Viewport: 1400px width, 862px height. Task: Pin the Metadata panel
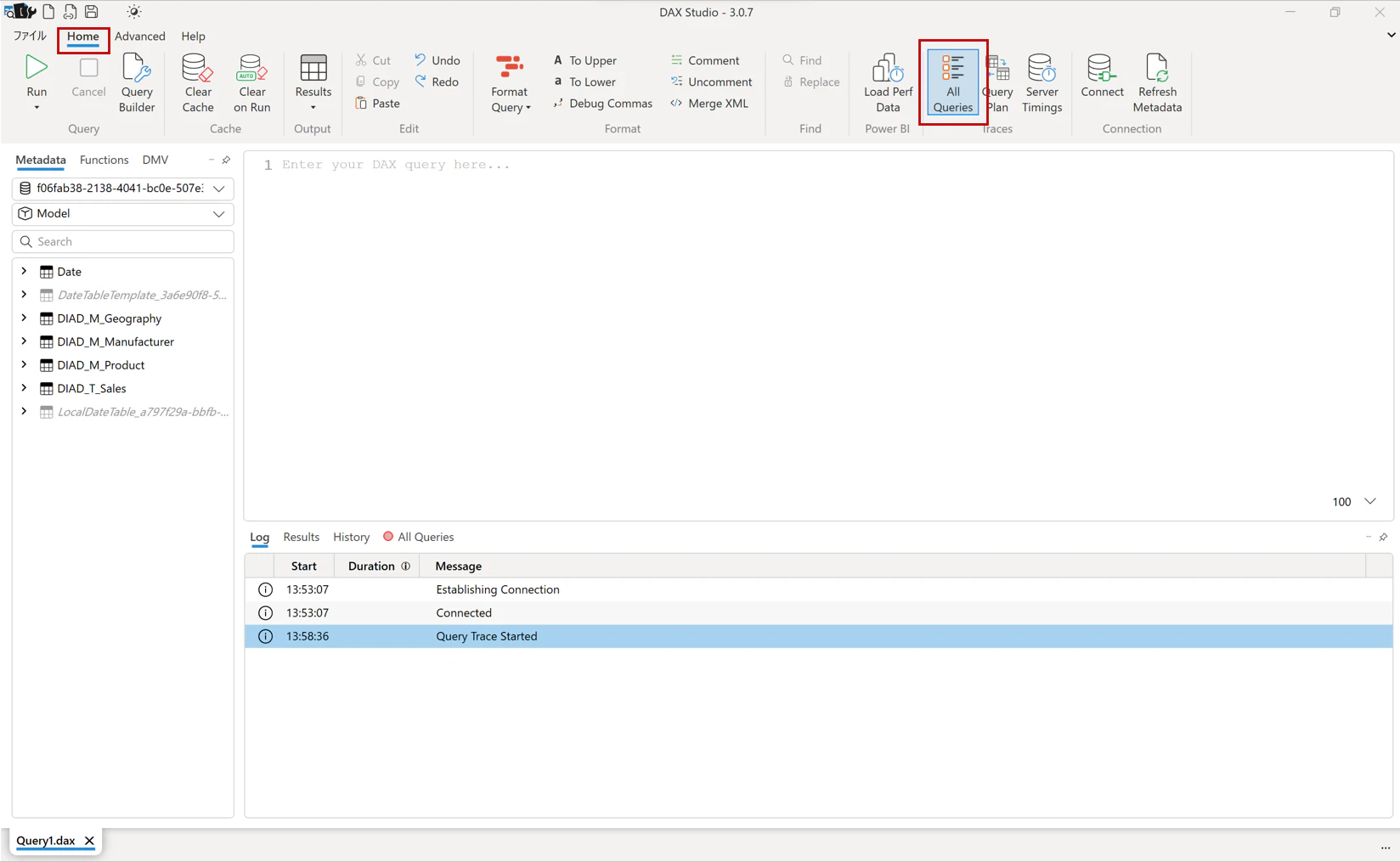(x=226, y=160)
